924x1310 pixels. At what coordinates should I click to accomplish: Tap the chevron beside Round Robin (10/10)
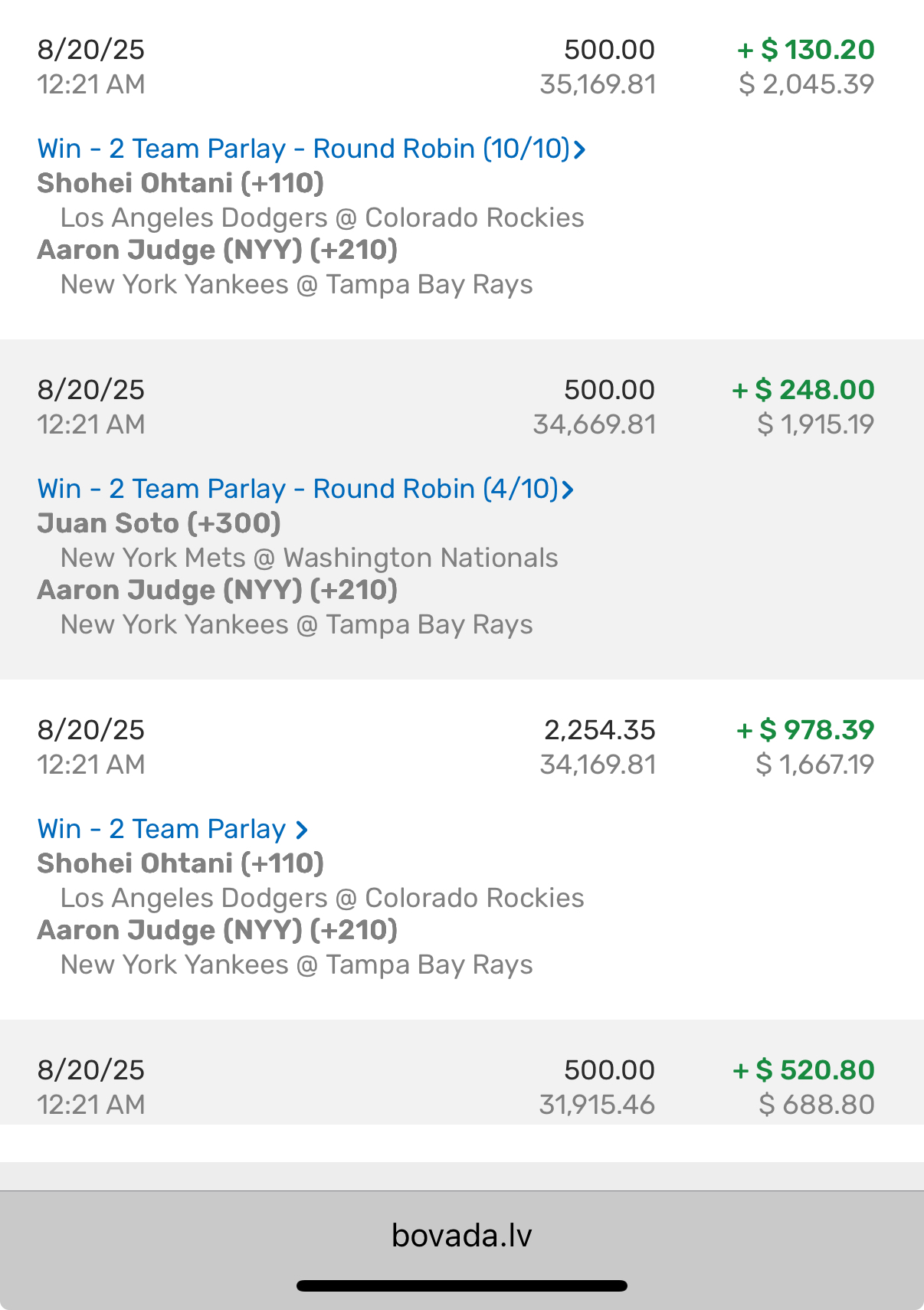tap(580, 149)
